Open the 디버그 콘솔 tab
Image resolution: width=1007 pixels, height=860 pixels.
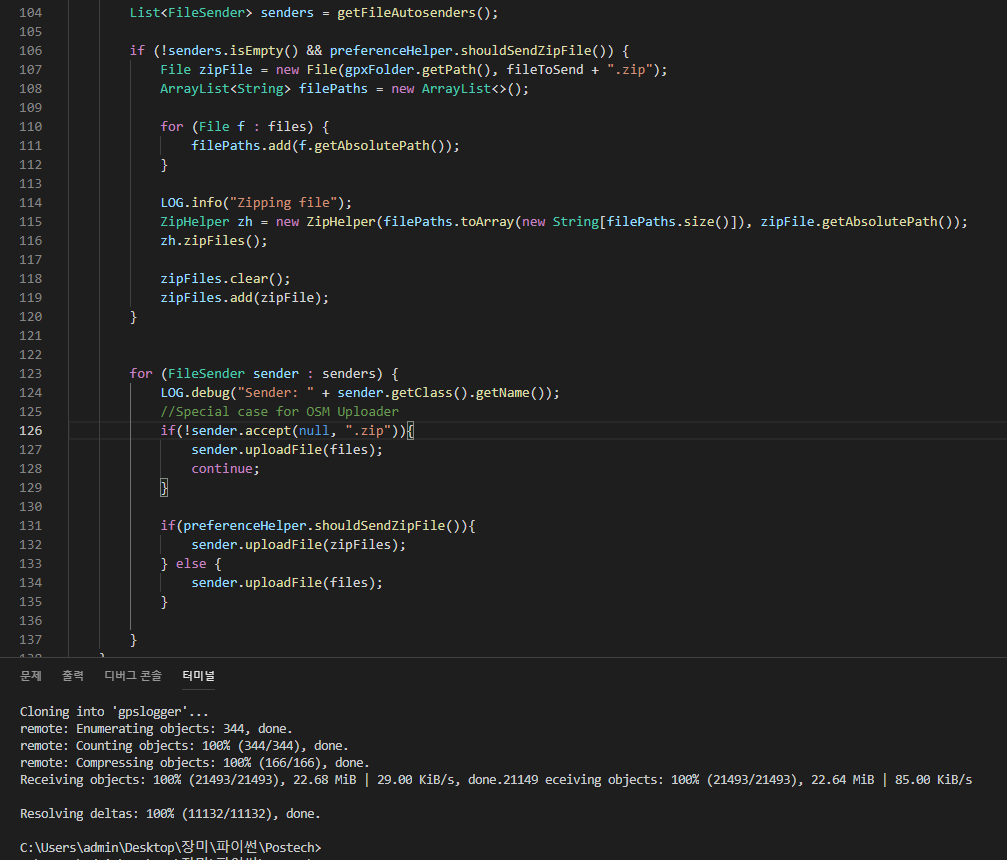(x=133, y=676)
